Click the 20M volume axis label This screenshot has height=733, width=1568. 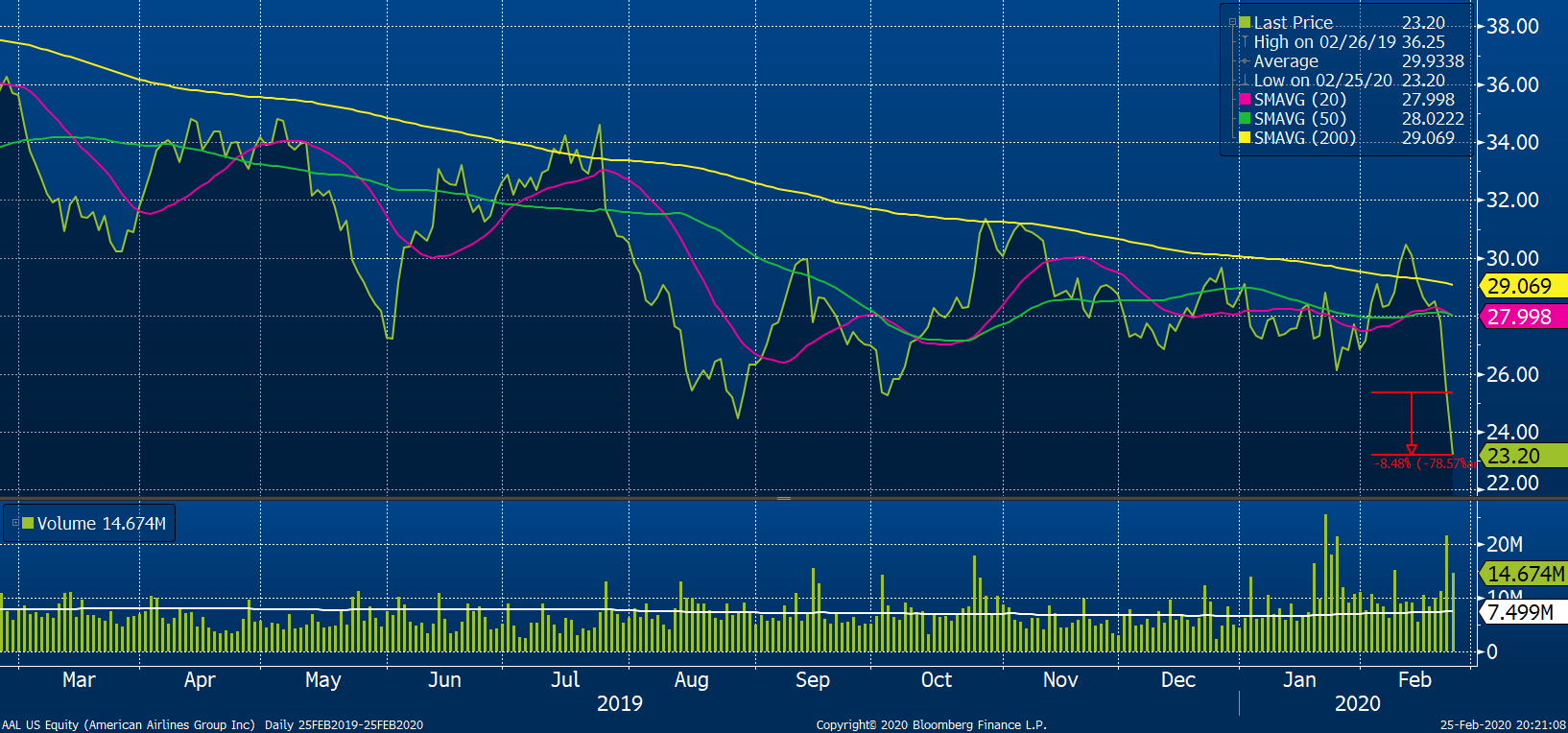1505,544
